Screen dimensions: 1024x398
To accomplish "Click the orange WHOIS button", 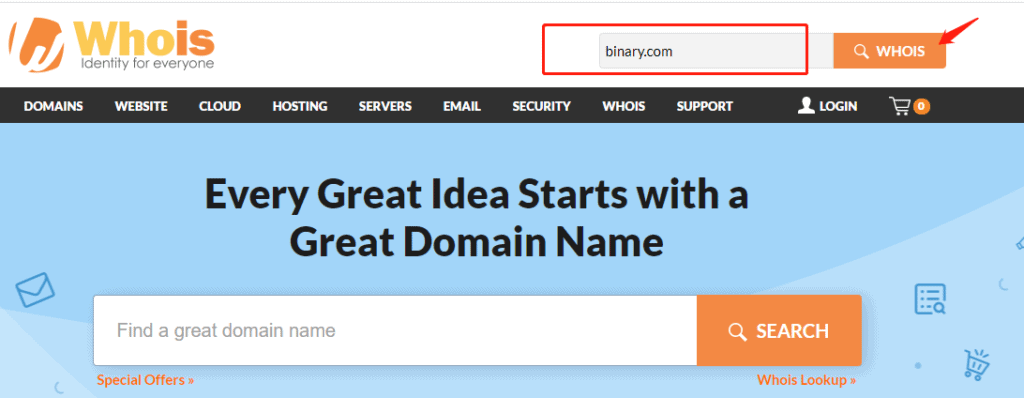I will pyautogui.click(x=889, y=51).
